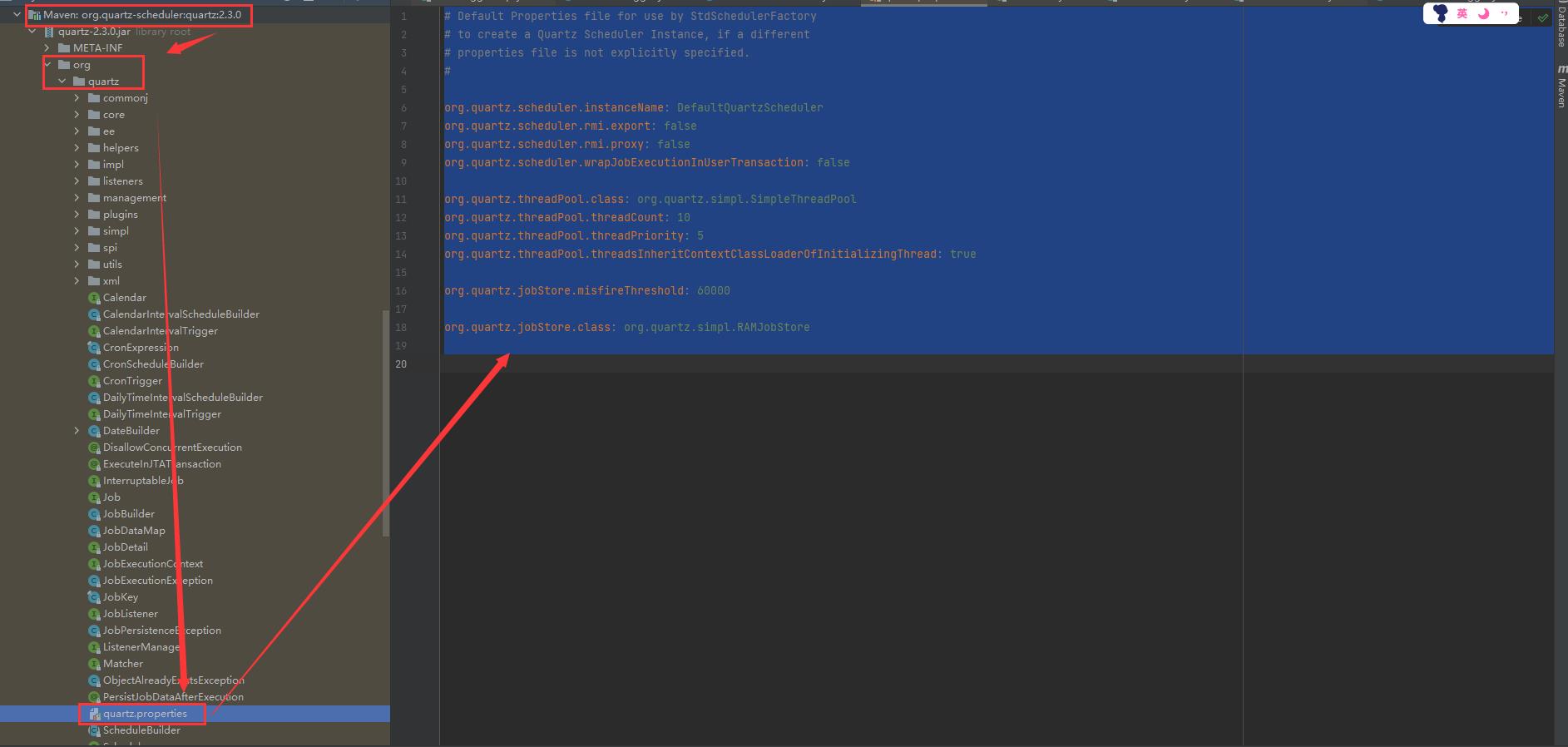Click the input method logo icon

tap(1441, 13)
